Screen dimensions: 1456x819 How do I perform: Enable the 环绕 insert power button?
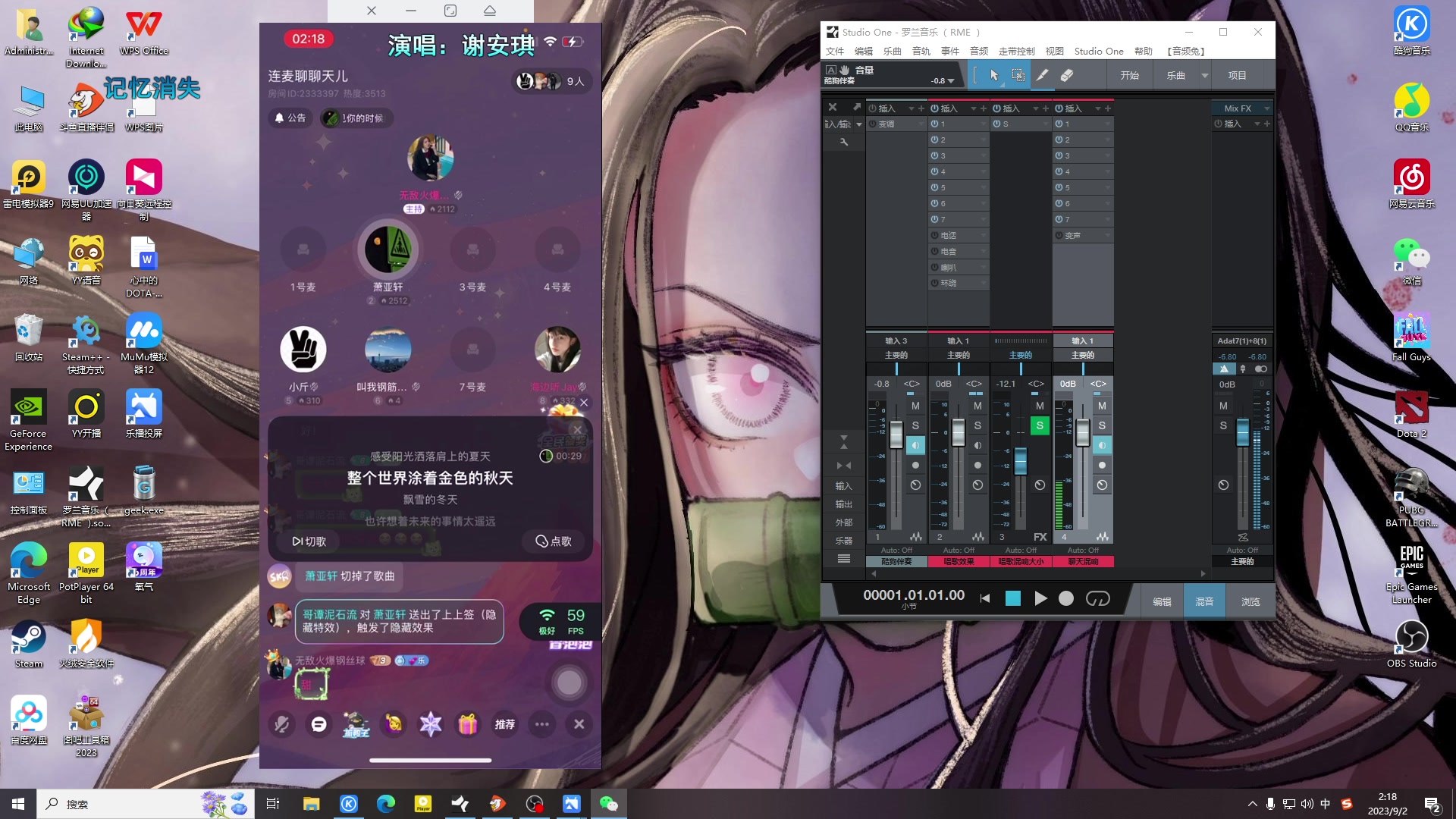pos(934,283)
